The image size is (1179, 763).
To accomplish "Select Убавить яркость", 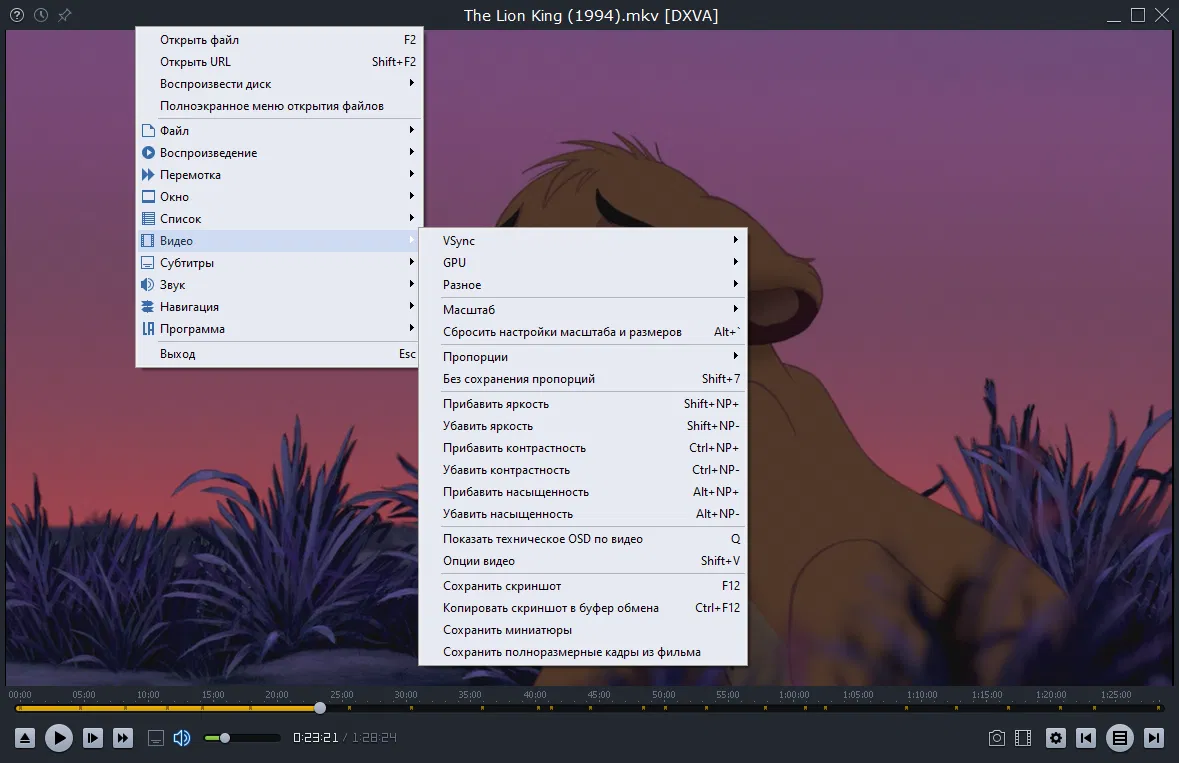I will [x=583, y=425].
